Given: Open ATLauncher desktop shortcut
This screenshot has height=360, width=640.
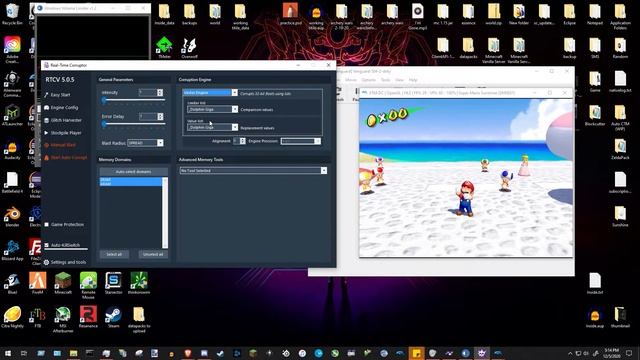Looking at the screenshot, I should coord(12,116).
